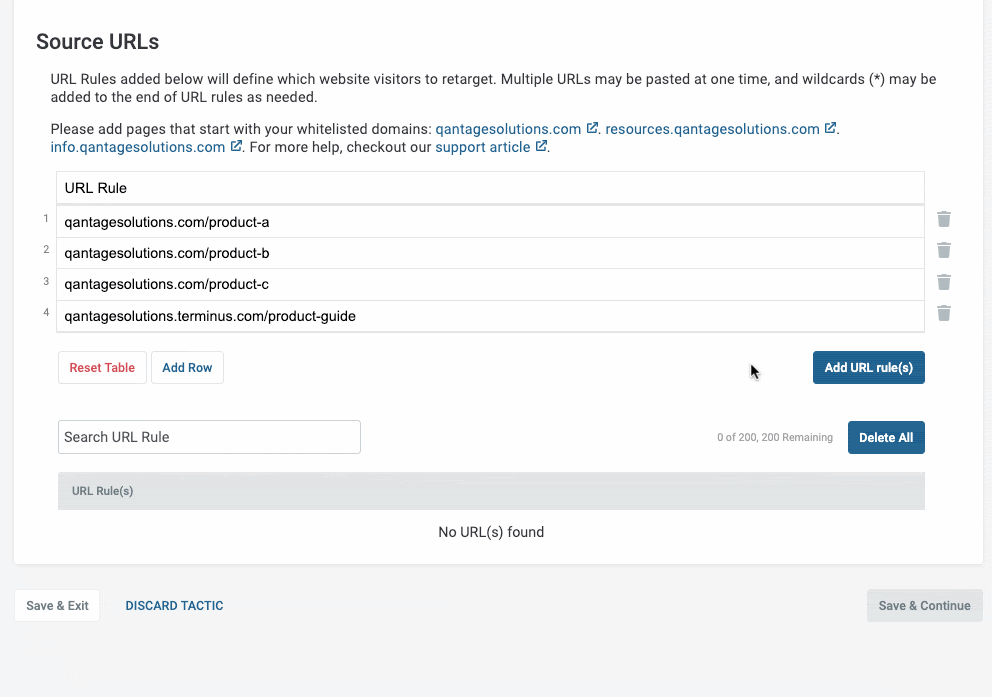Open external icon beside support article
This screenshot has height=697, width=992.
point(541,145)
